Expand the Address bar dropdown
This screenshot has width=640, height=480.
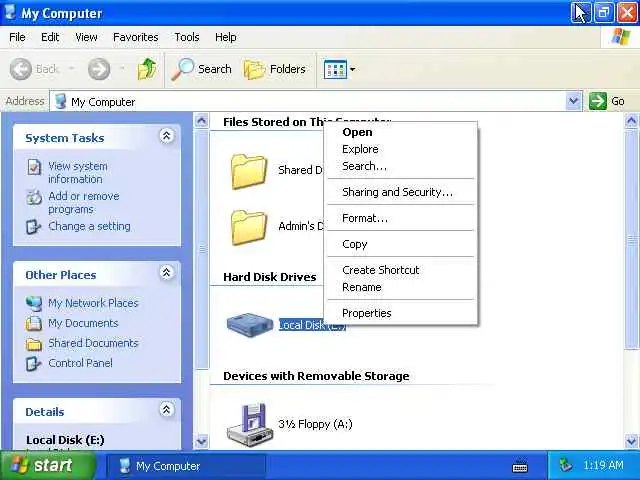click(x=573, y=101)
